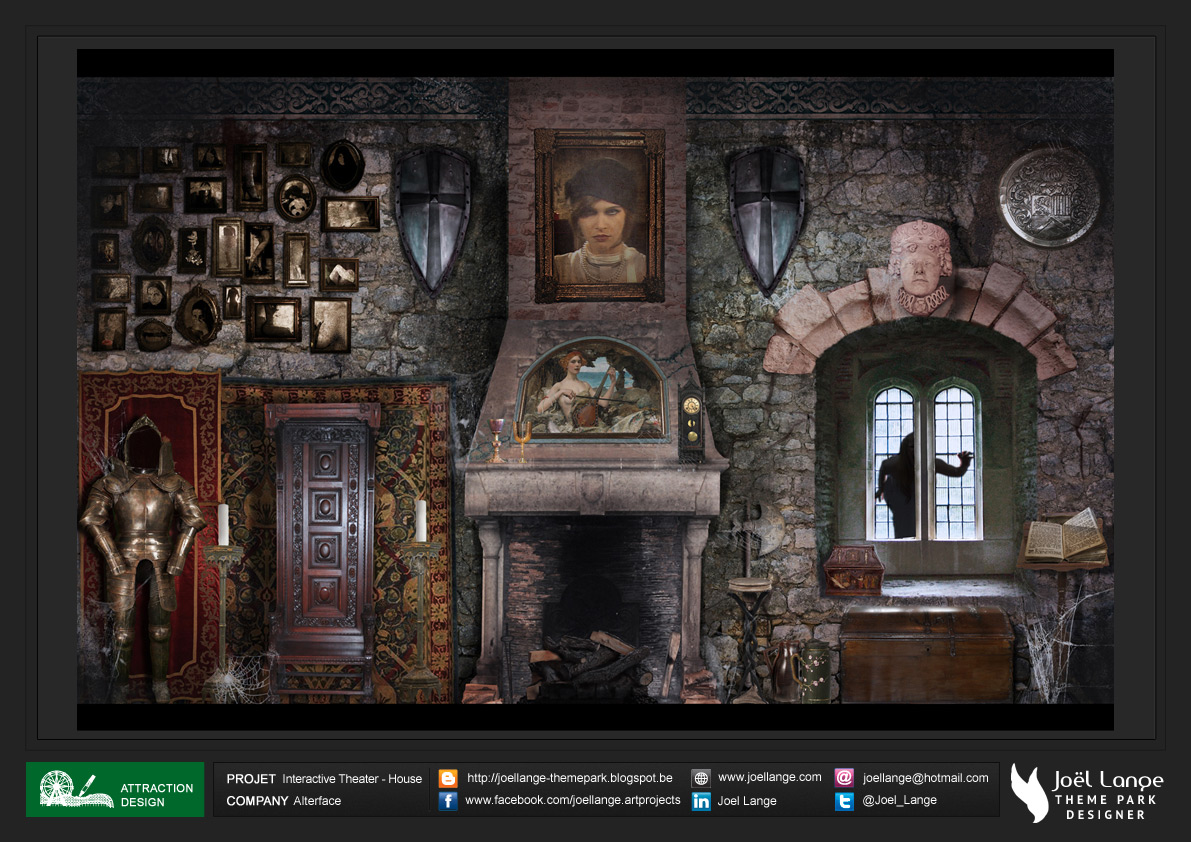Screen dimensions: 1191x842
Task: Click the firewood logs in the fireplace
Action: (592, 664)
